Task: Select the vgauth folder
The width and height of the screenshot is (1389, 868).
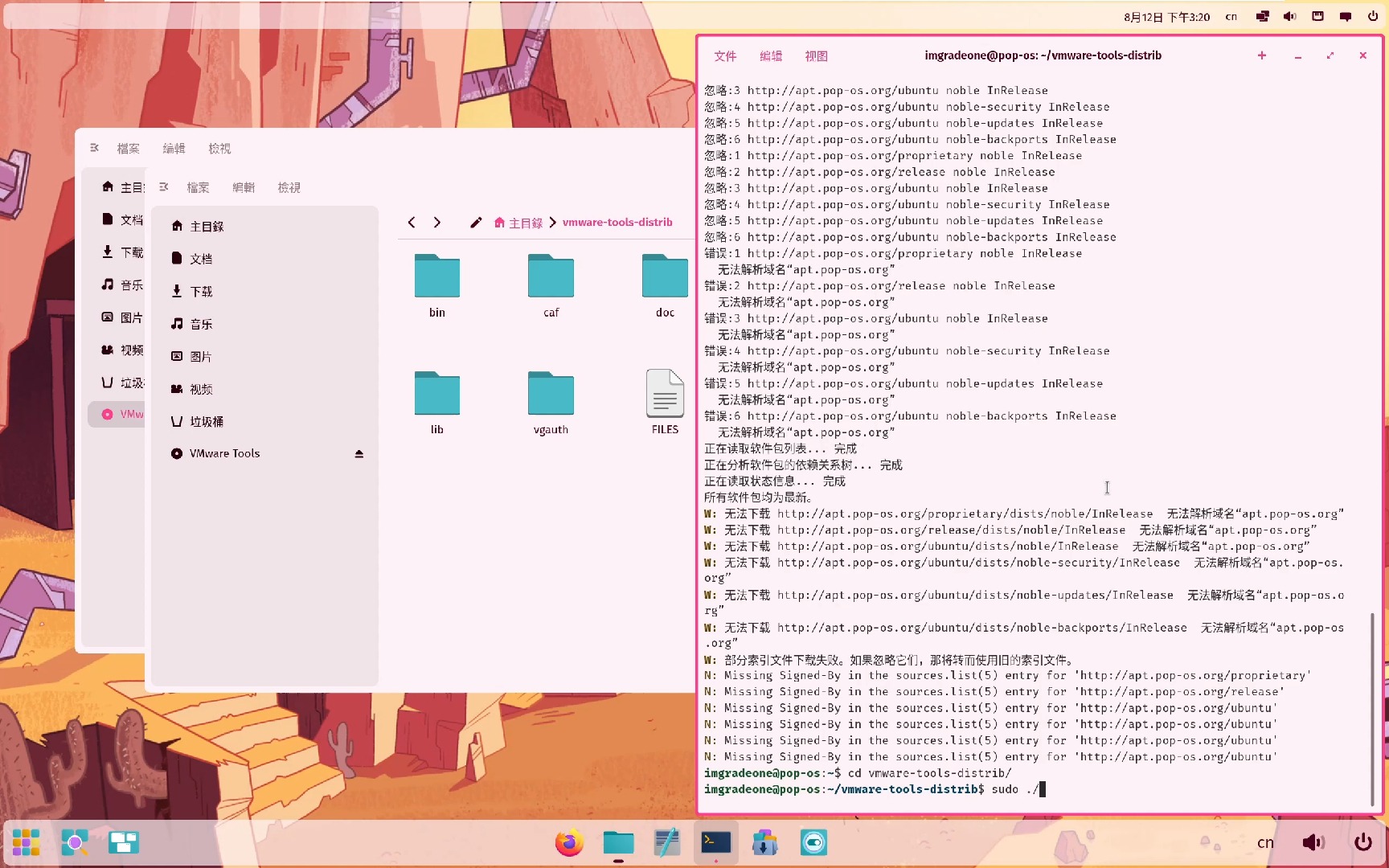Action: 551,403
